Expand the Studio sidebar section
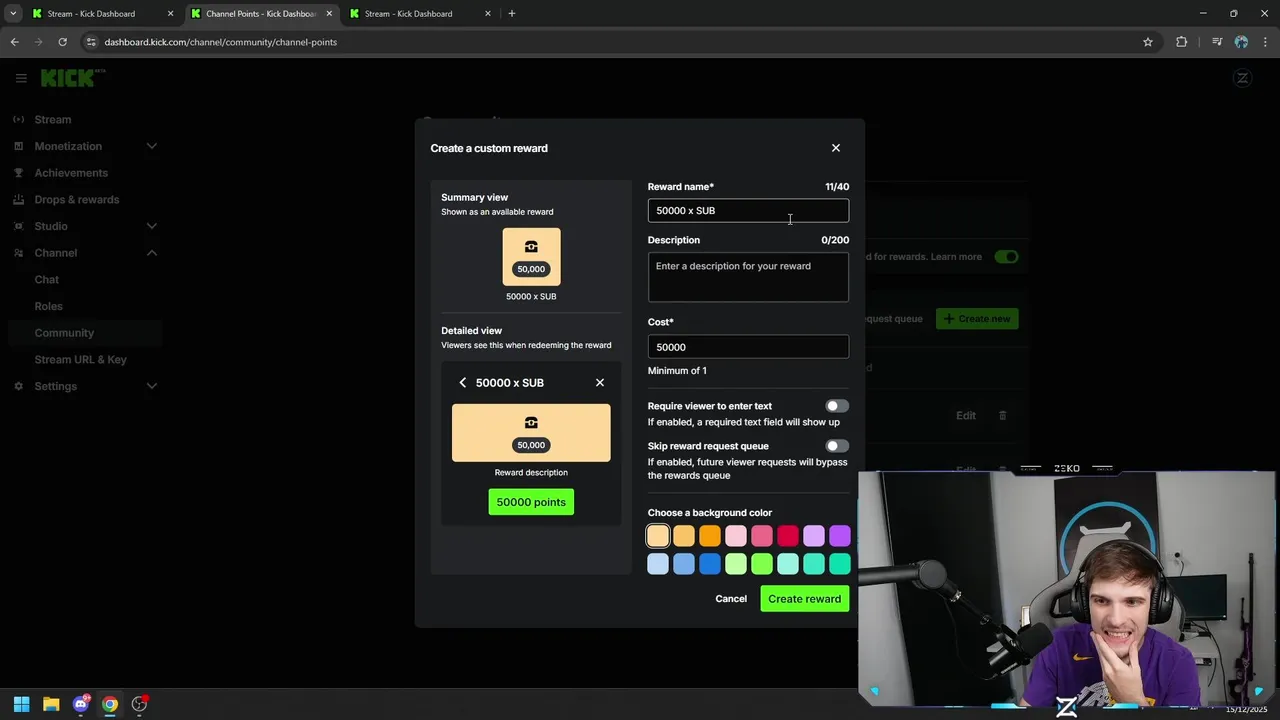Screen dimensions: 1280x720 (152, 226)
